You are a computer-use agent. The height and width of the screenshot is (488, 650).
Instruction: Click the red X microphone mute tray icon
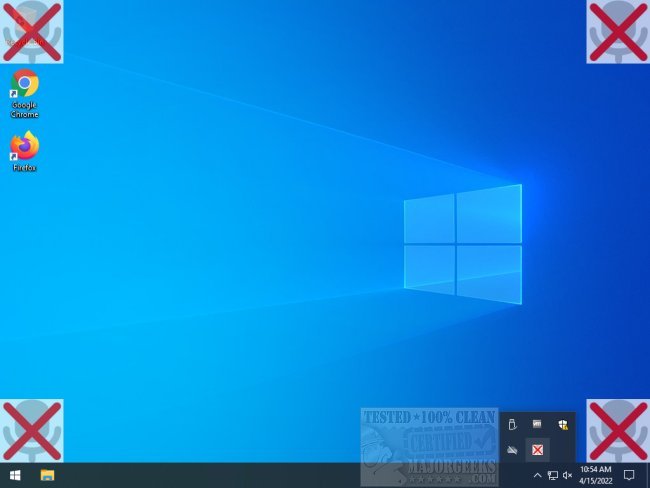click(537, 450)
